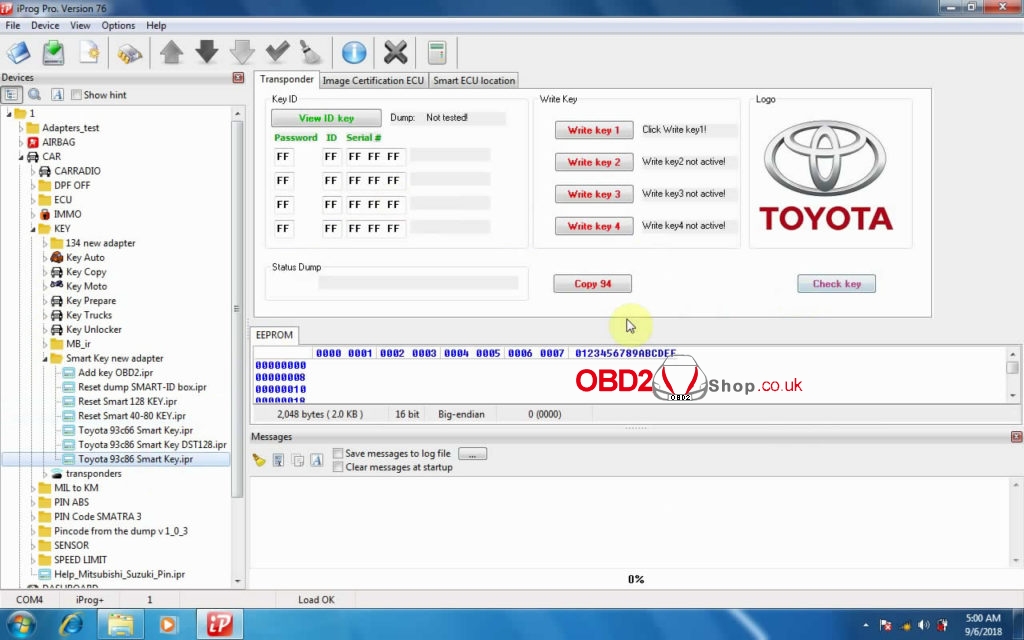Select Help_Mitsubishi_Suzuki_Pin.ipr in tree
This screenshot has height=640, width=1024.
(120, 574)
